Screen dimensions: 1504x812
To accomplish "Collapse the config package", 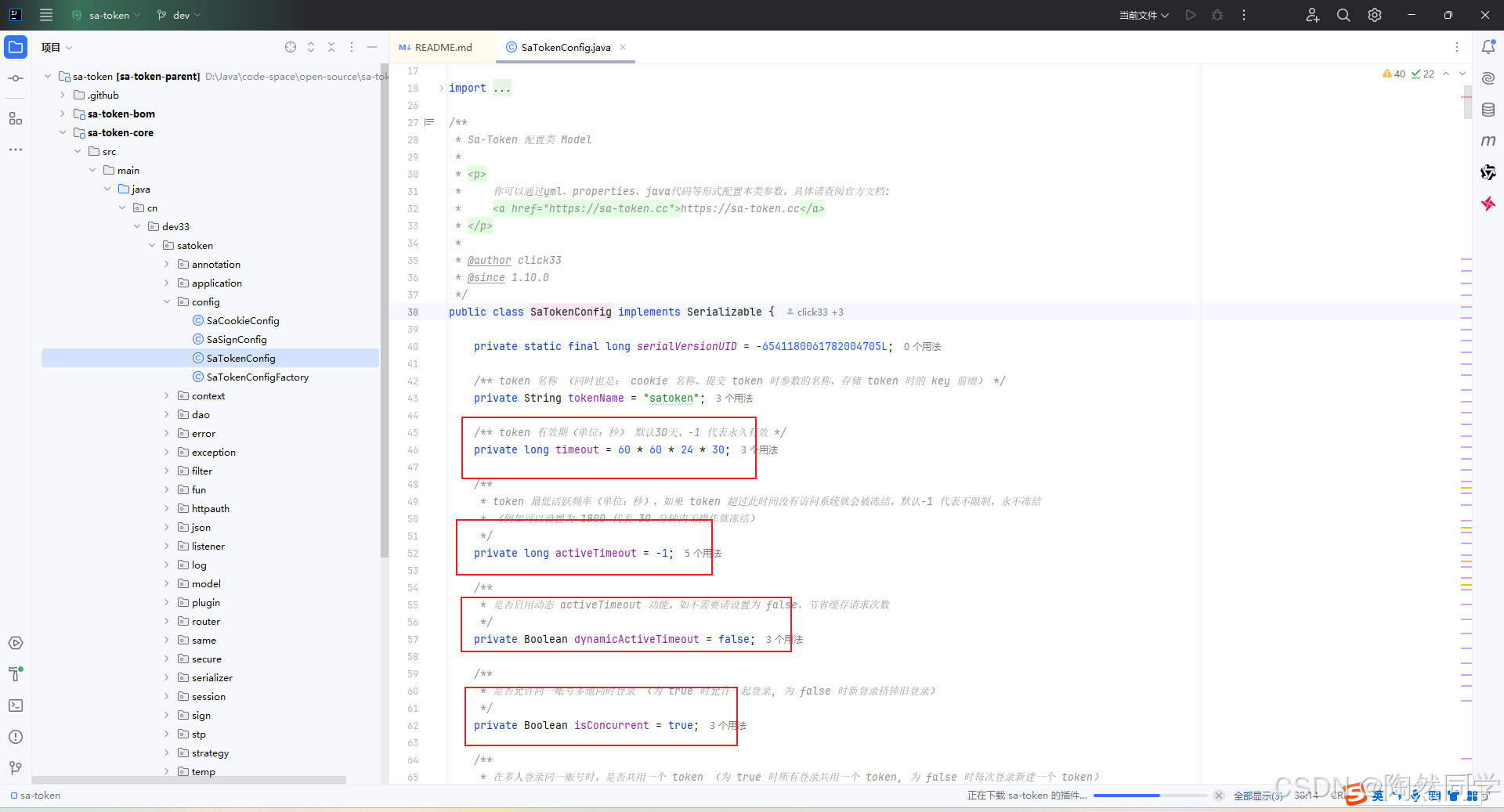I will [167, 301].
